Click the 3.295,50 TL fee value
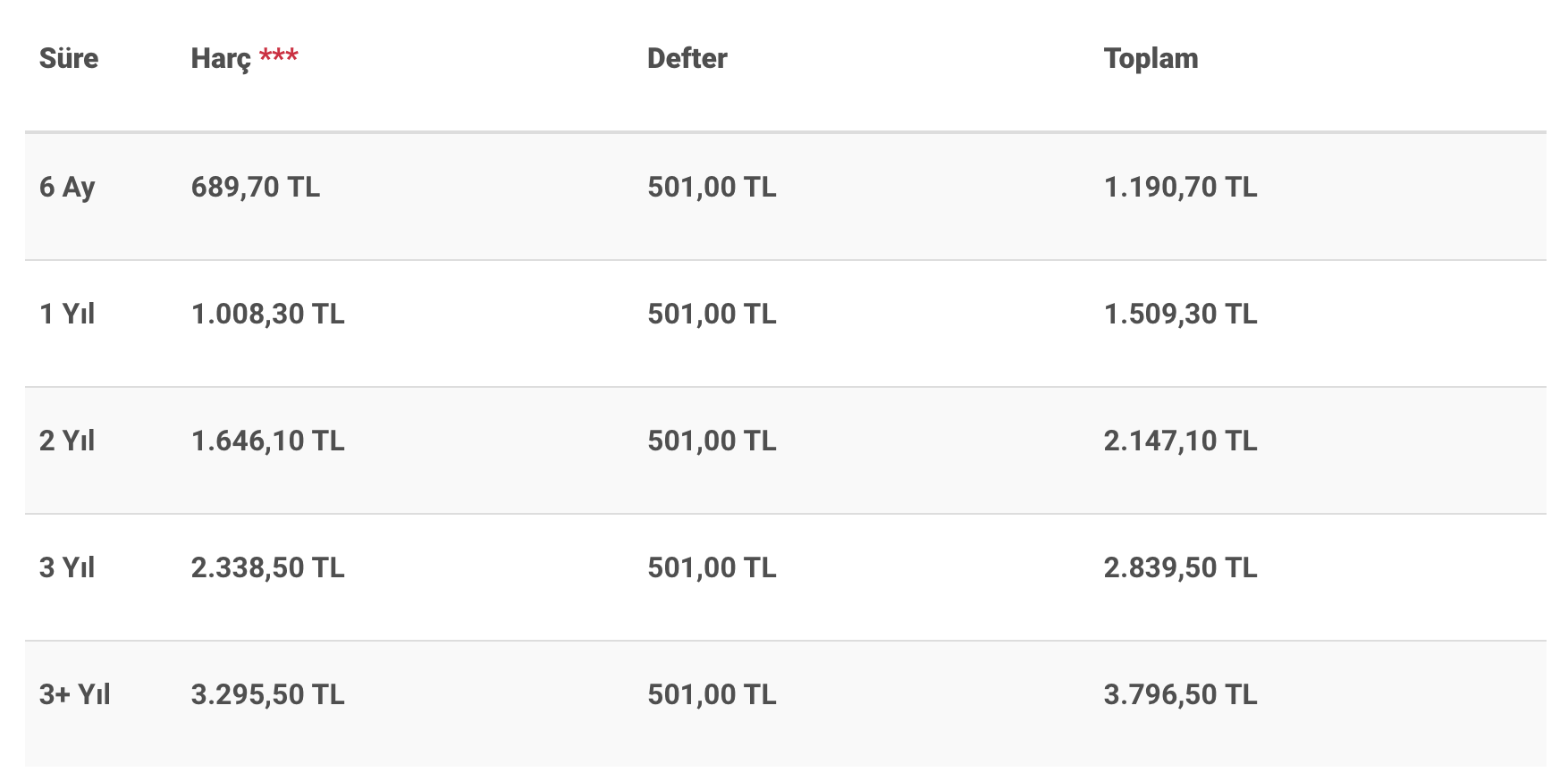 point(267,695)
